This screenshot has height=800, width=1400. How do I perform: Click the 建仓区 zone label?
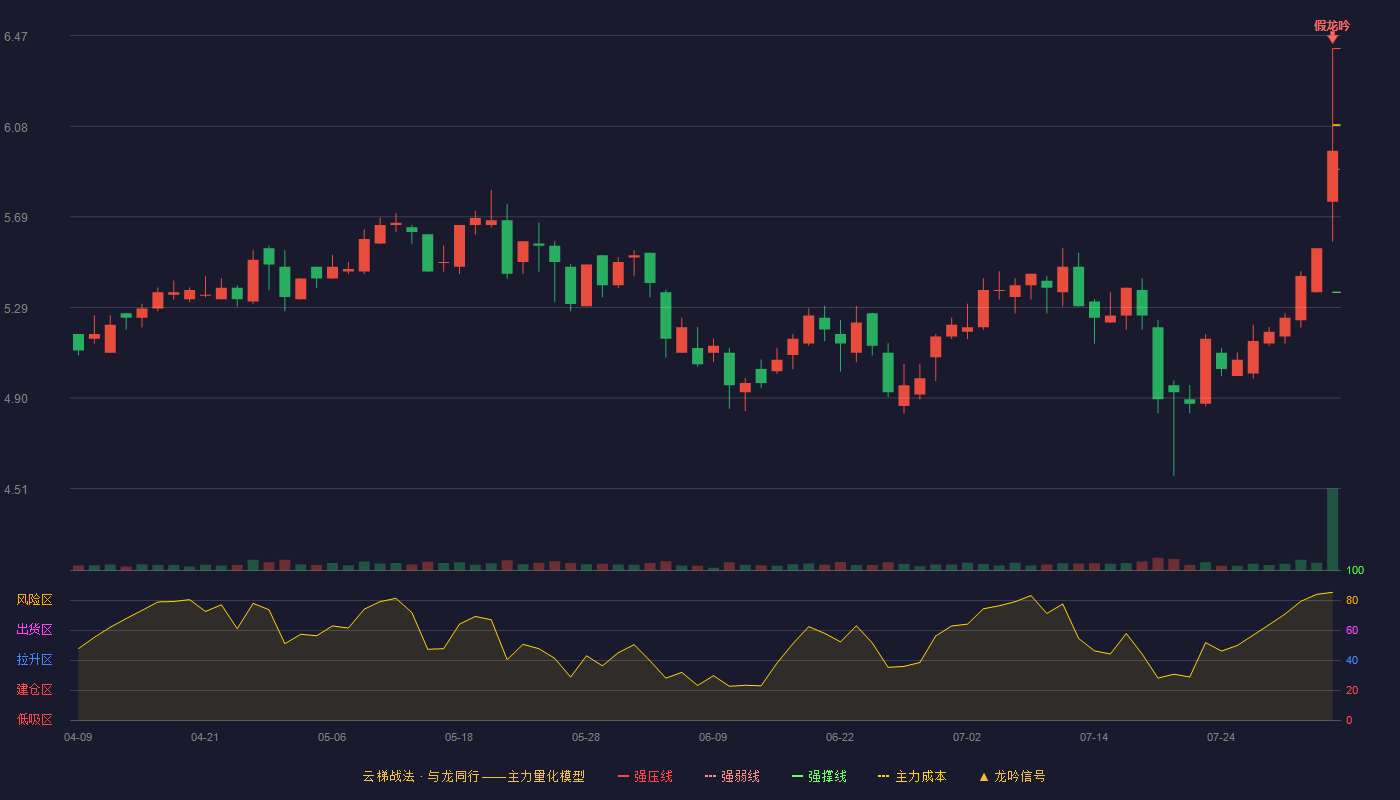(x=34, y=690)
